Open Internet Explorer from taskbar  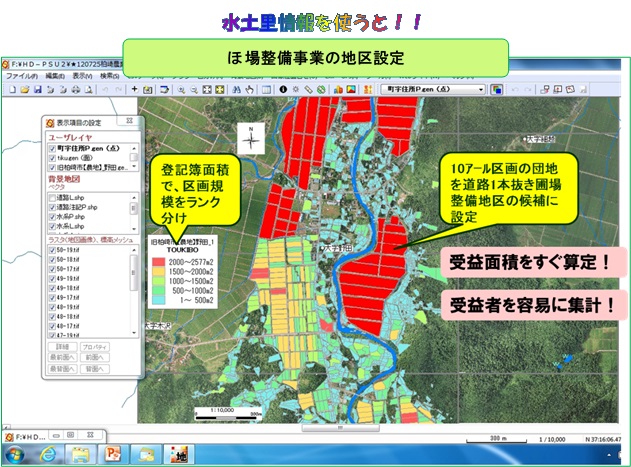48,455
